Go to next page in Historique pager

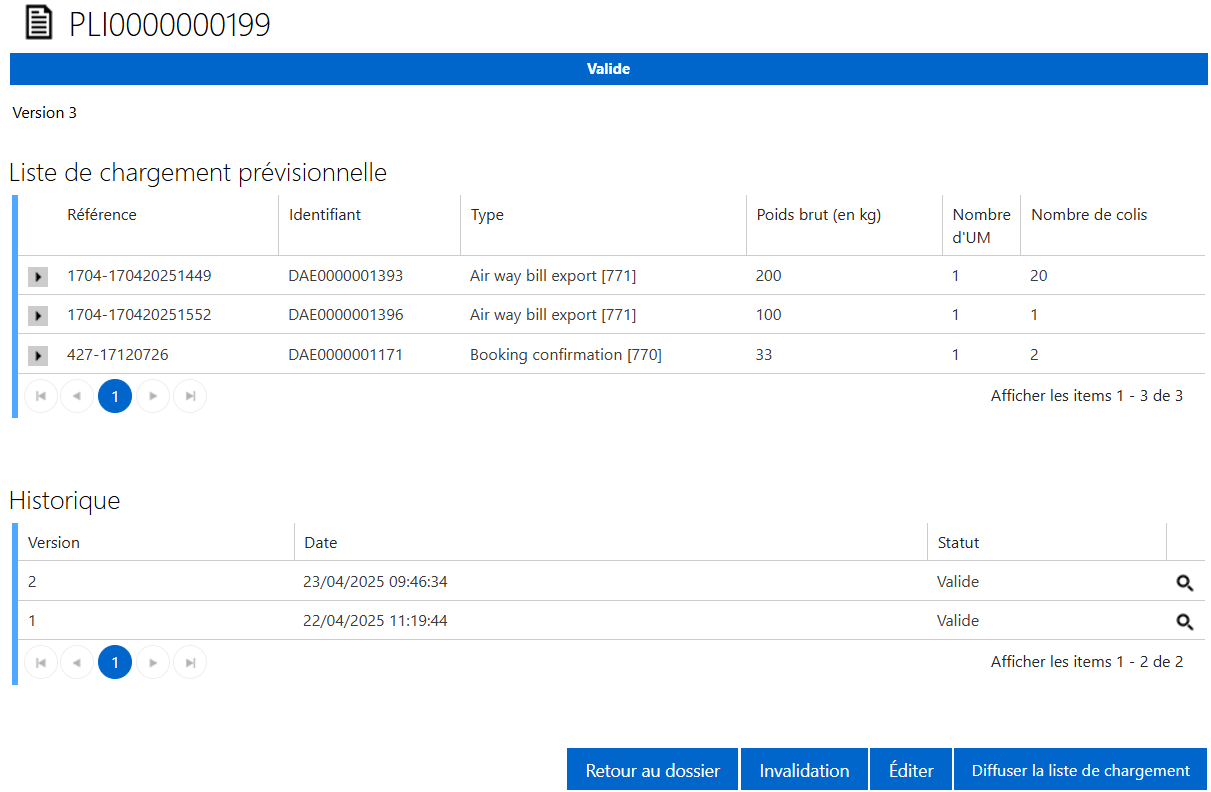click(x=153, y=663)
